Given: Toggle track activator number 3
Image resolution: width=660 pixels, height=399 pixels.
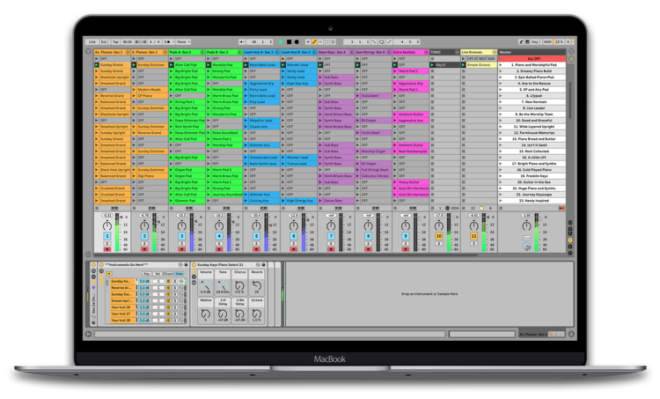Looking at the screenshot, I should [x=182, y=237].
